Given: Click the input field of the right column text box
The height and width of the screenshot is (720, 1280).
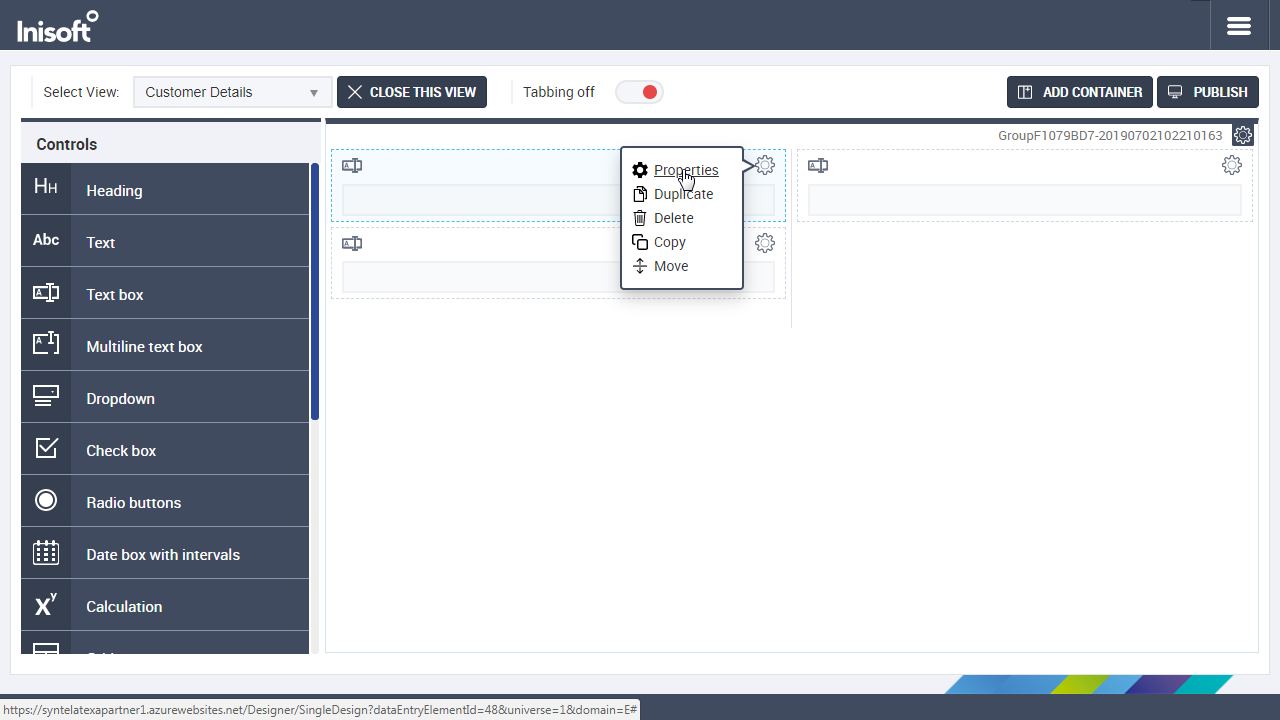Looking at the screenshot, I should (x=1024, y=200).
